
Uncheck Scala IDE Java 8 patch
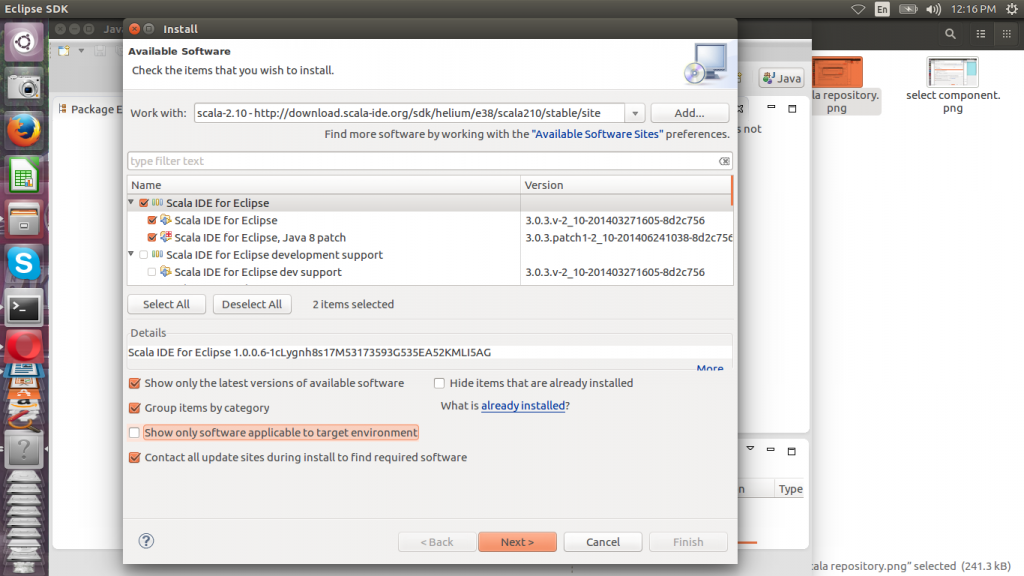click(x=152, y=238)
